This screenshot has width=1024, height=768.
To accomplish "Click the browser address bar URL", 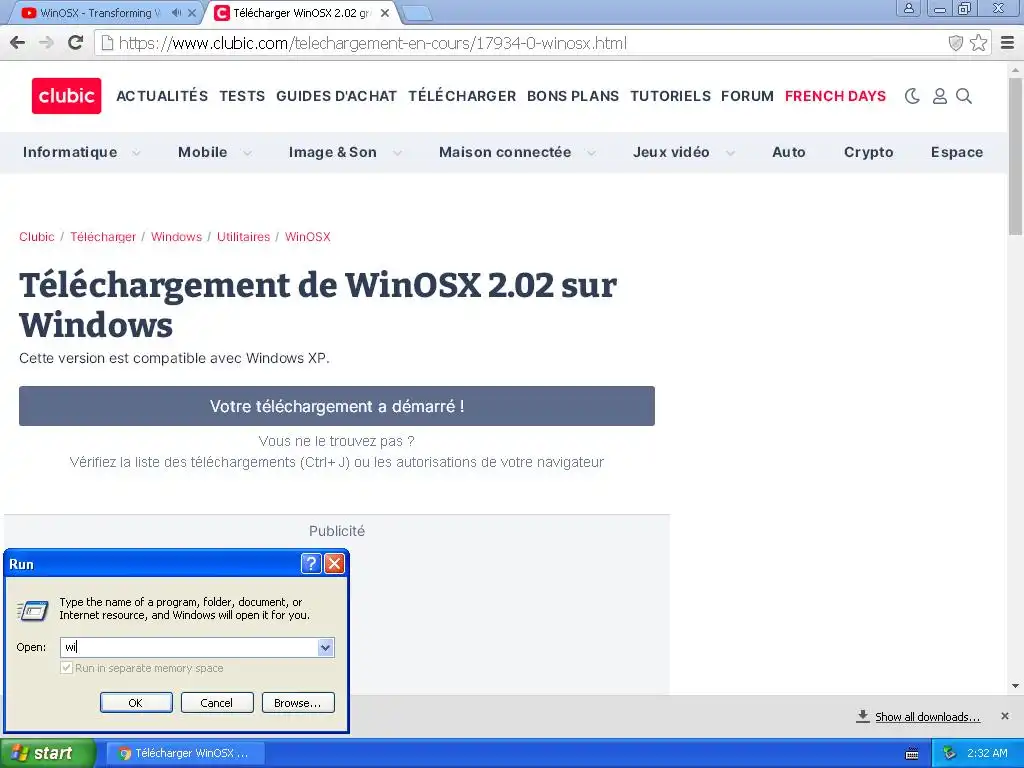I will [x=372, y=43].
